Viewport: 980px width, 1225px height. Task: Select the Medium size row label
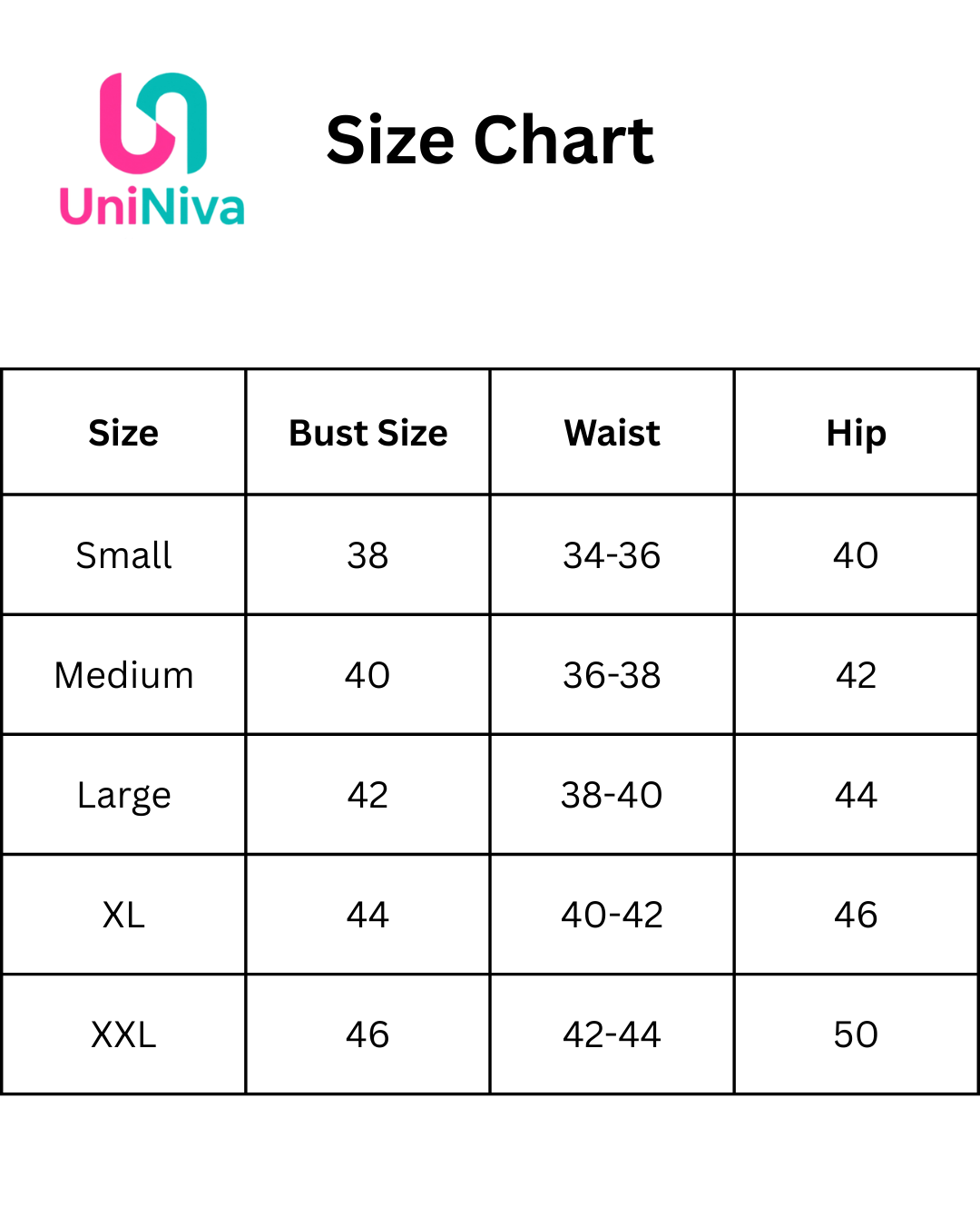point(123,675)
